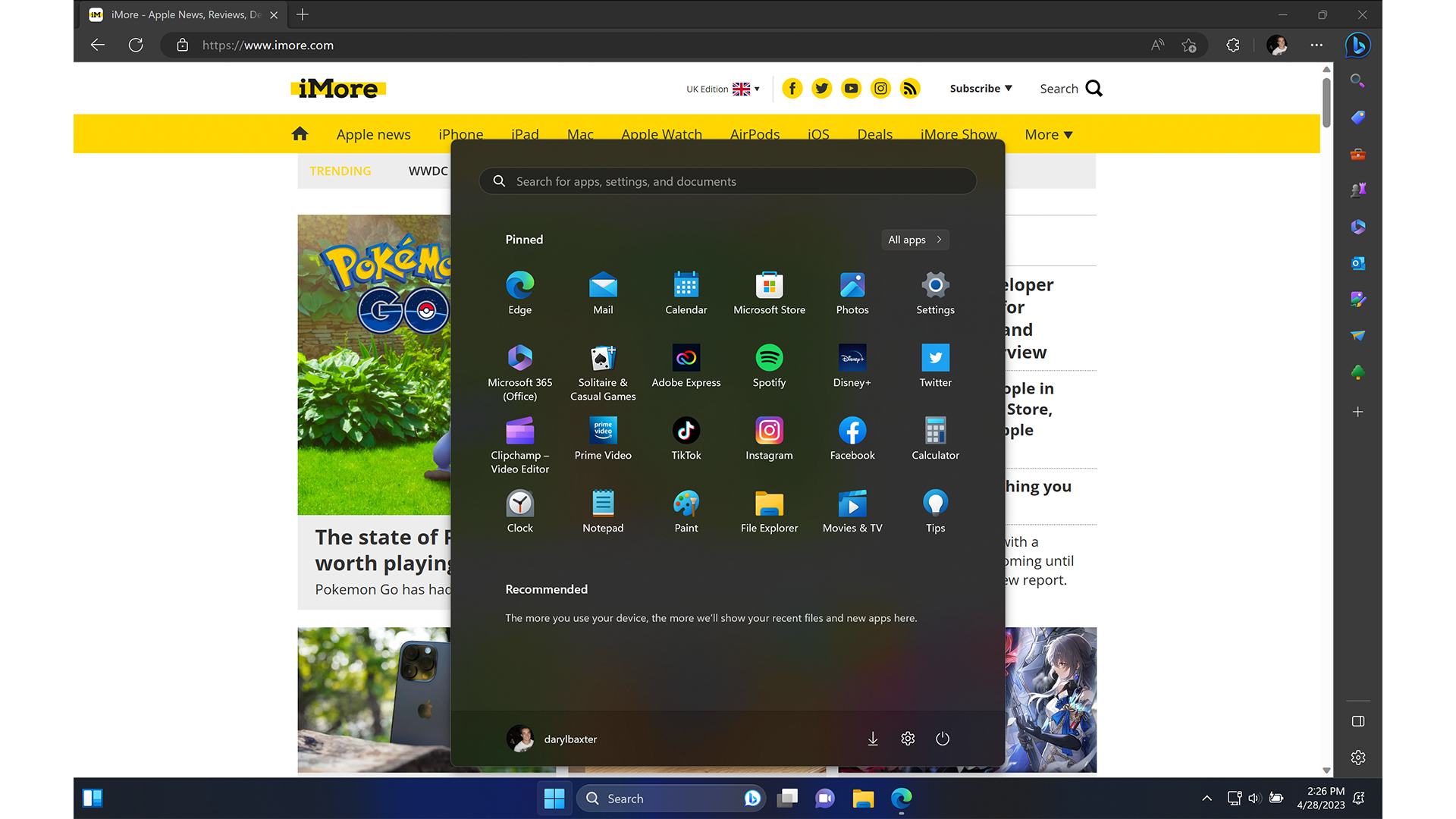1456x819 pixels.
Task: Click the Start menu power button
Action: point(943,739)
